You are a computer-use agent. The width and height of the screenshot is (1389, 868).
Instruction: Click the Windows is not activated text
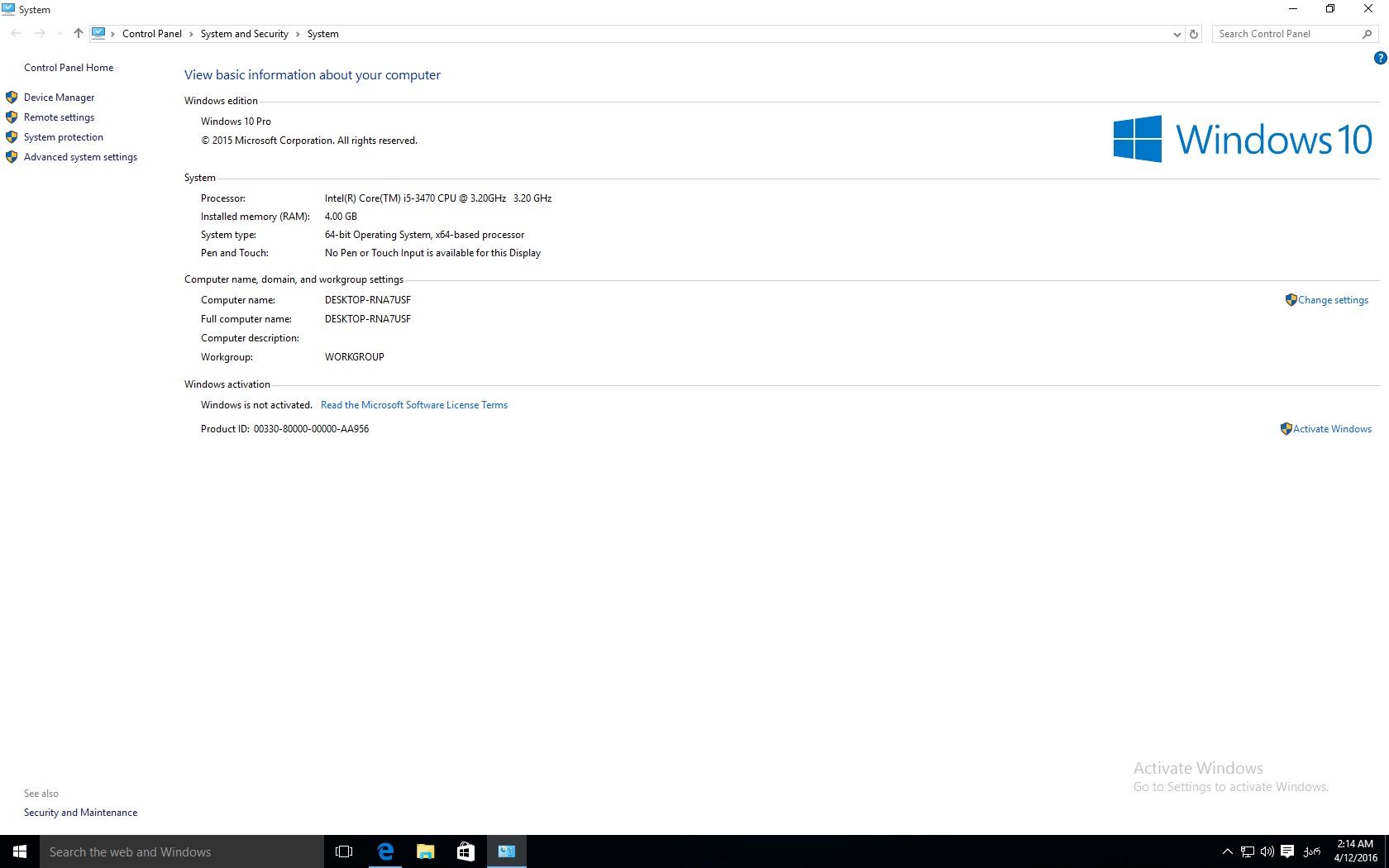point(256,405)
